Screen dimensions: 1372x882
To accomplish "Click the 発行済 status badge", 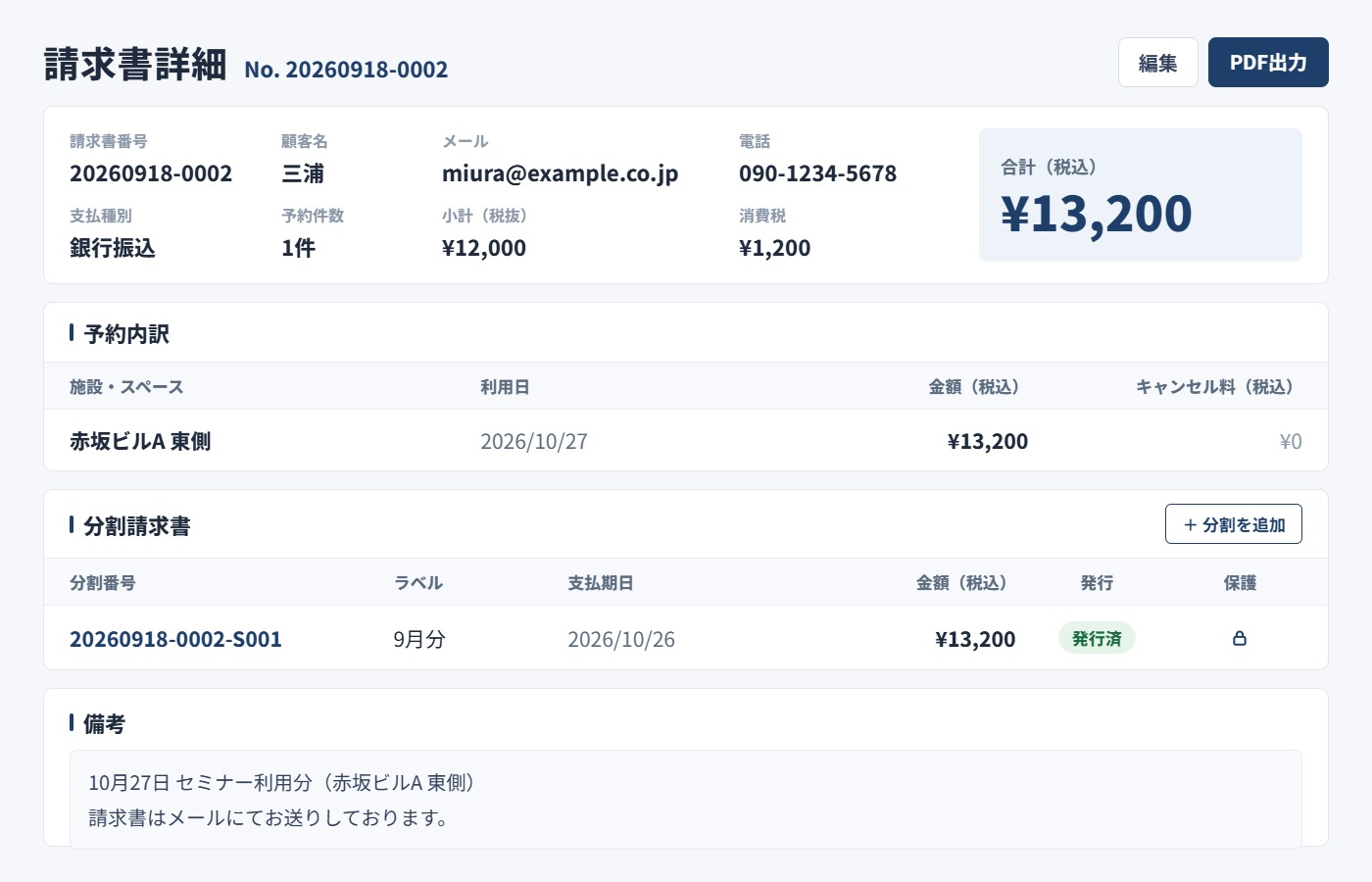I will click(1097, 639).
